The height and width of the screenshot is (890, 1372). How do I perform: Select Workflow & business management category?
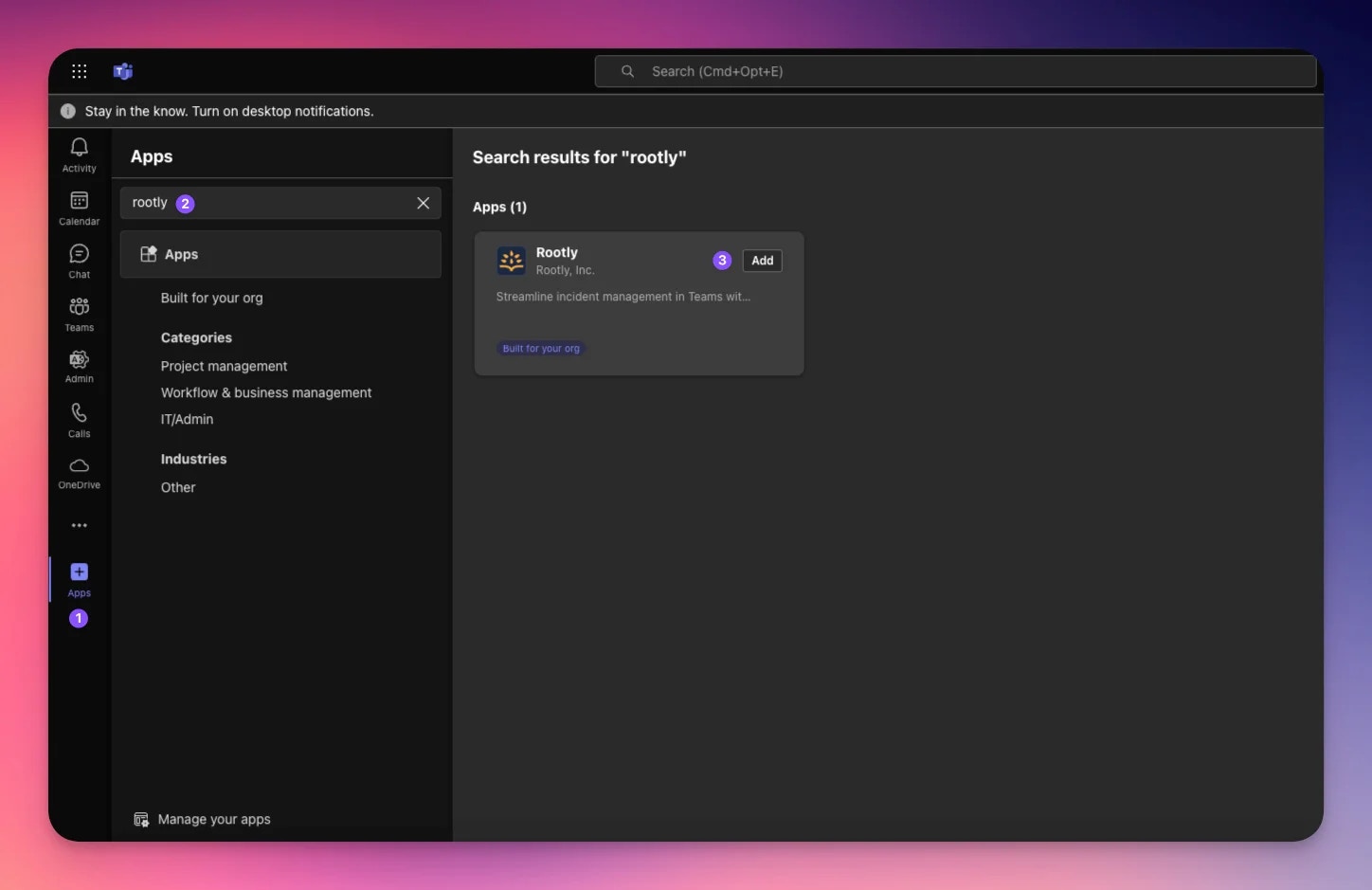coord(266,392)
